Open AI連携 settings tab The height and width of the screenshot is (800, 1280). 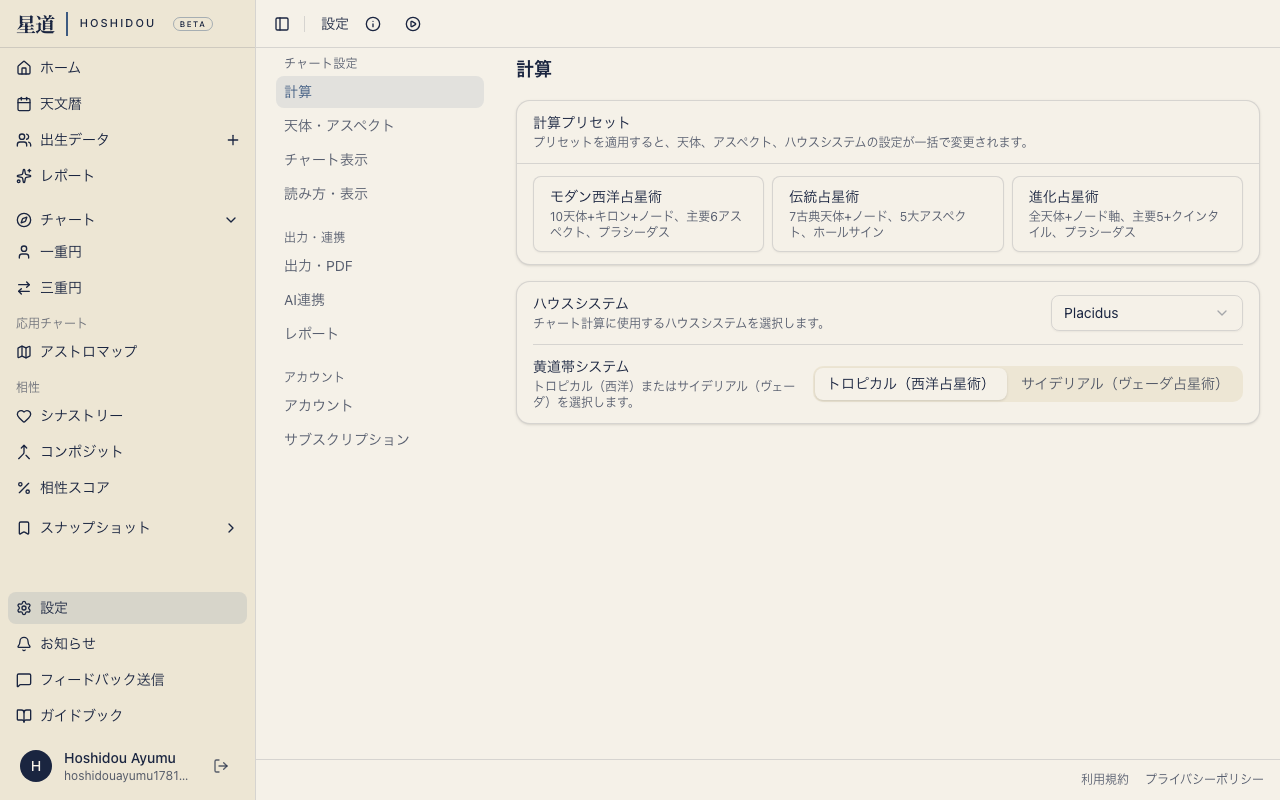(x=380, y=300)
